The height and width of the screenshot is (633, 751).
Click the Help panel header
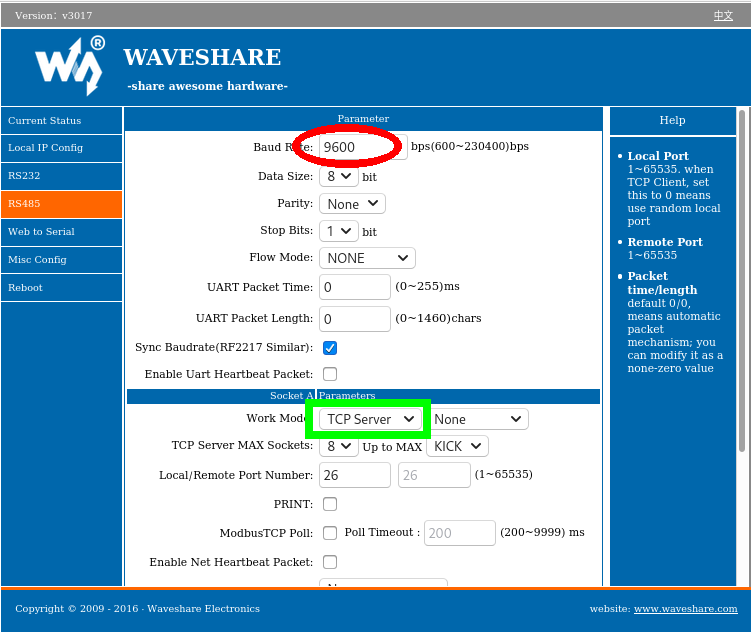click(x=672, y=121)
